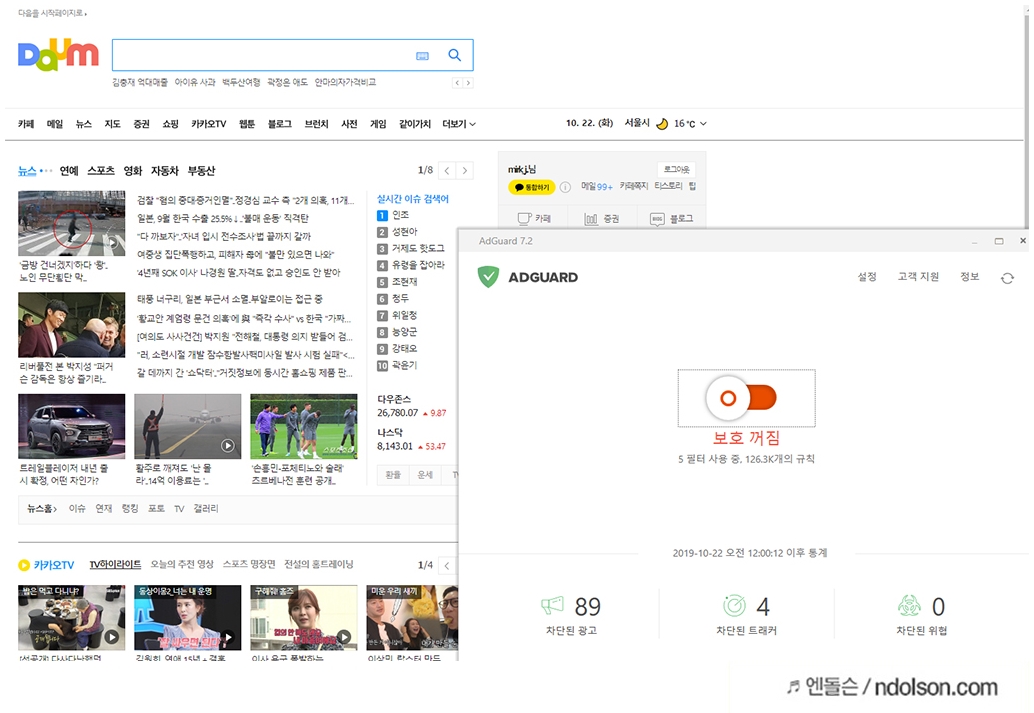Viewport: 1034px width, 713px height.
Task: Open 뉴스홈 link below news
Action: pos(42,509)
